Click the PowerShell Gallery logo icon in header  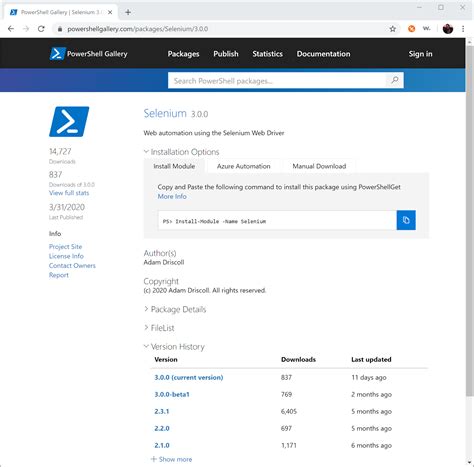click(57, 54)
